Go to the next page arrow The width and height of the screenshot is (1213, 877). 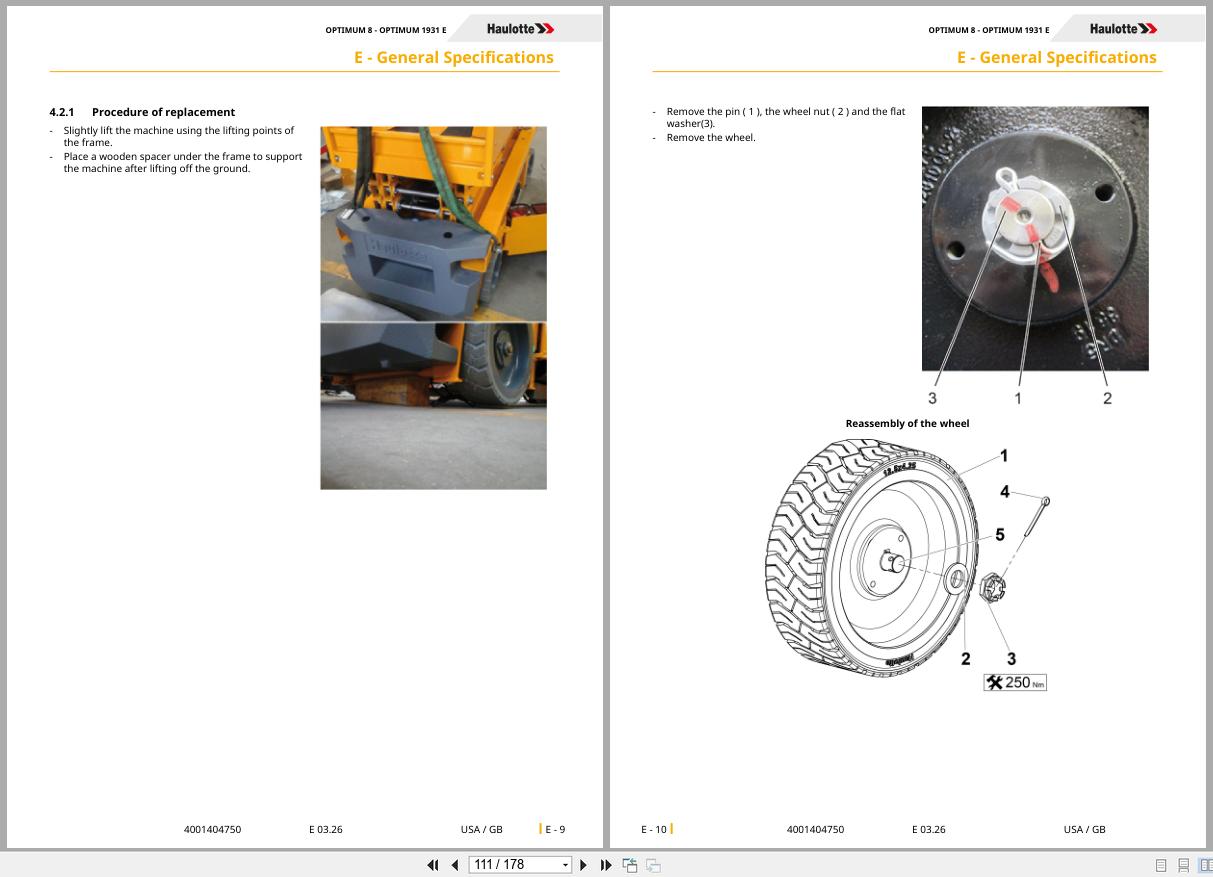click(584, 865)
